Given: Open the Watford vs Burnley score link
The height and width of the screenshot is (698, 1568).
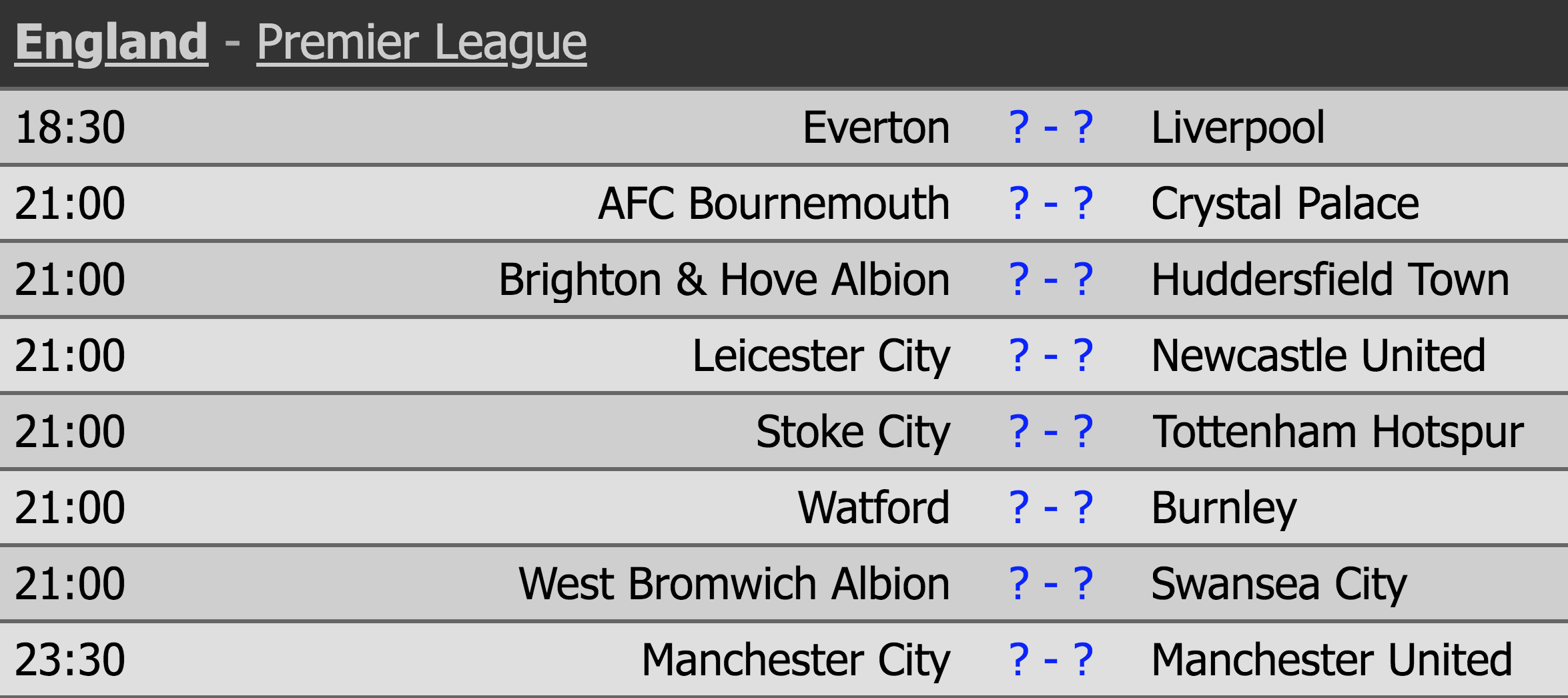Looking at the screenshot, I should 1051,508.
